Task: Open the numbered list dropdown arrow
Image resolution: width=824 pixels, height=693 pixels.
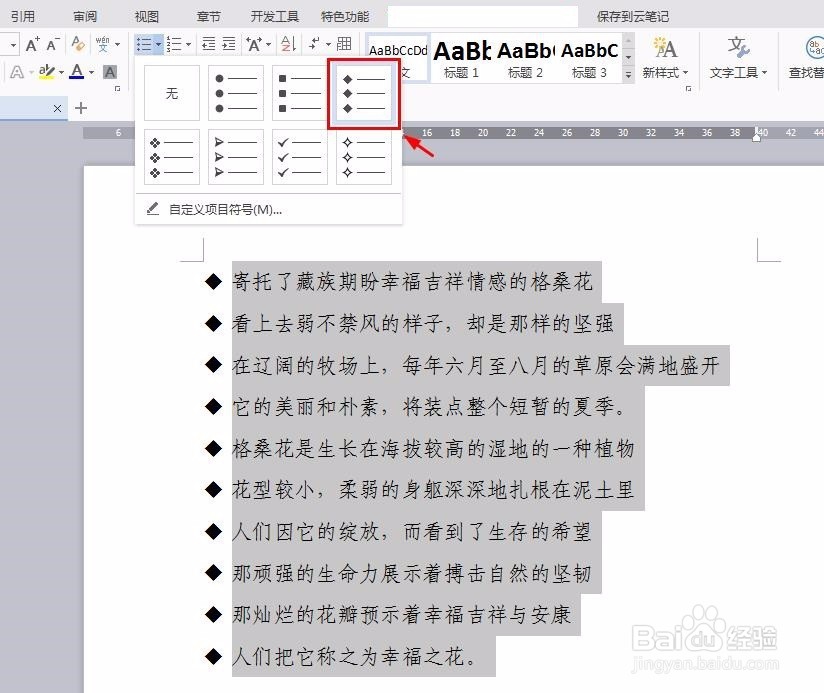Action: 186,44
